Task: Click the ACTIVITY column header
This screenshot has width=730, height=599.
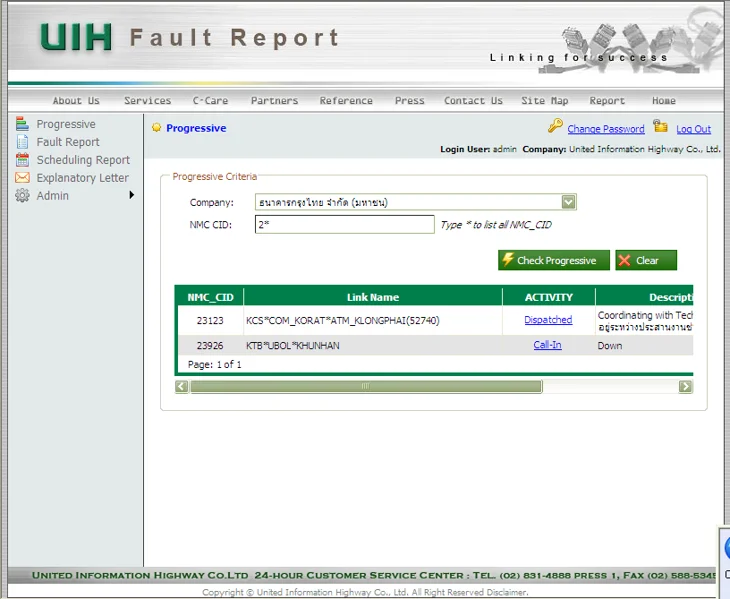Action: [548, 297]
